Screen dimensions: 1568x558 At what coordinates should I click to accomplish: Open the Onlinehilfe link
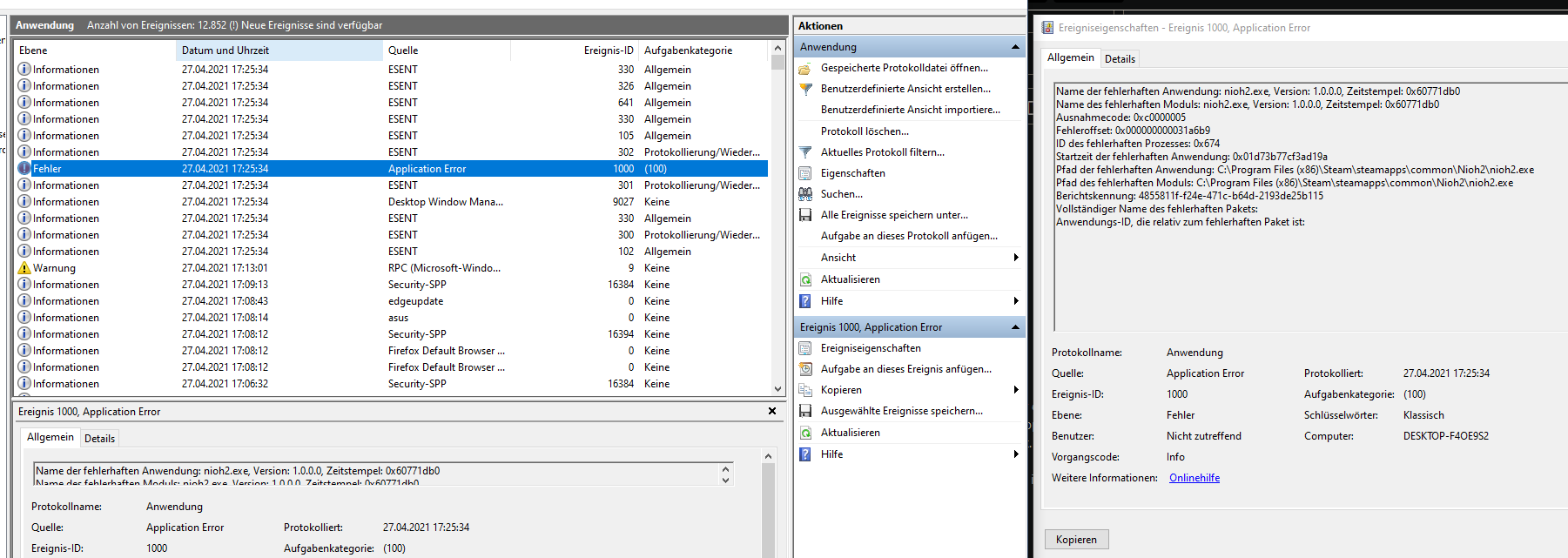(1195, 478)
